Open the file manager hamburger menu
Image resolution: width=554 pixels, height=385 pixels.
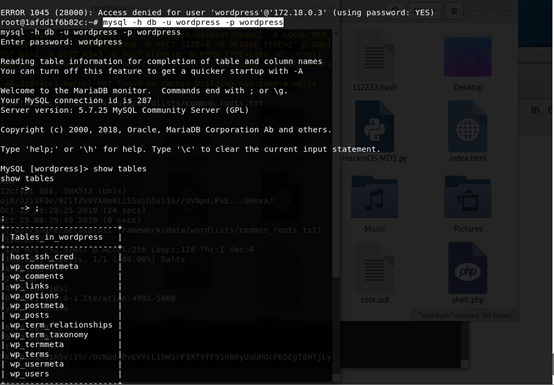point(454,11)
